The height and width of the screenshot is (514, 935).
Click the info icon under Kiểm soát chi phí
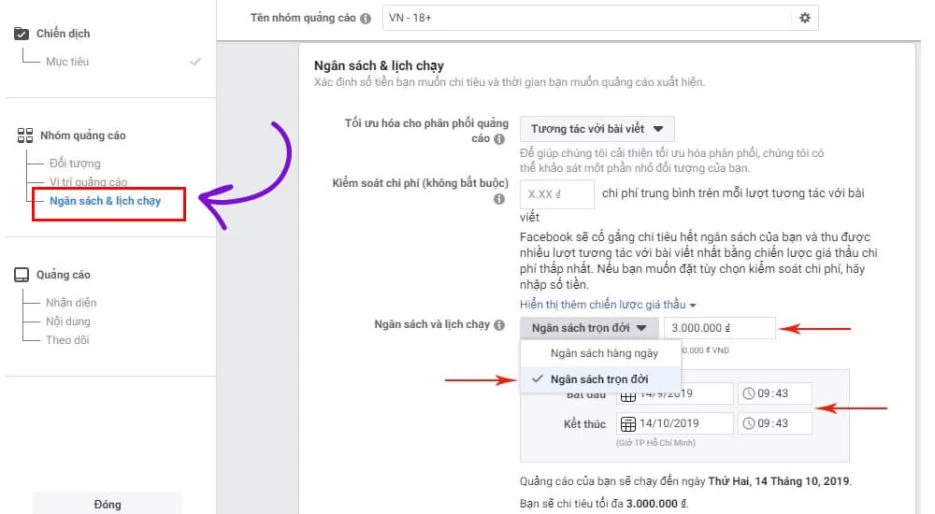pos(499,199)
